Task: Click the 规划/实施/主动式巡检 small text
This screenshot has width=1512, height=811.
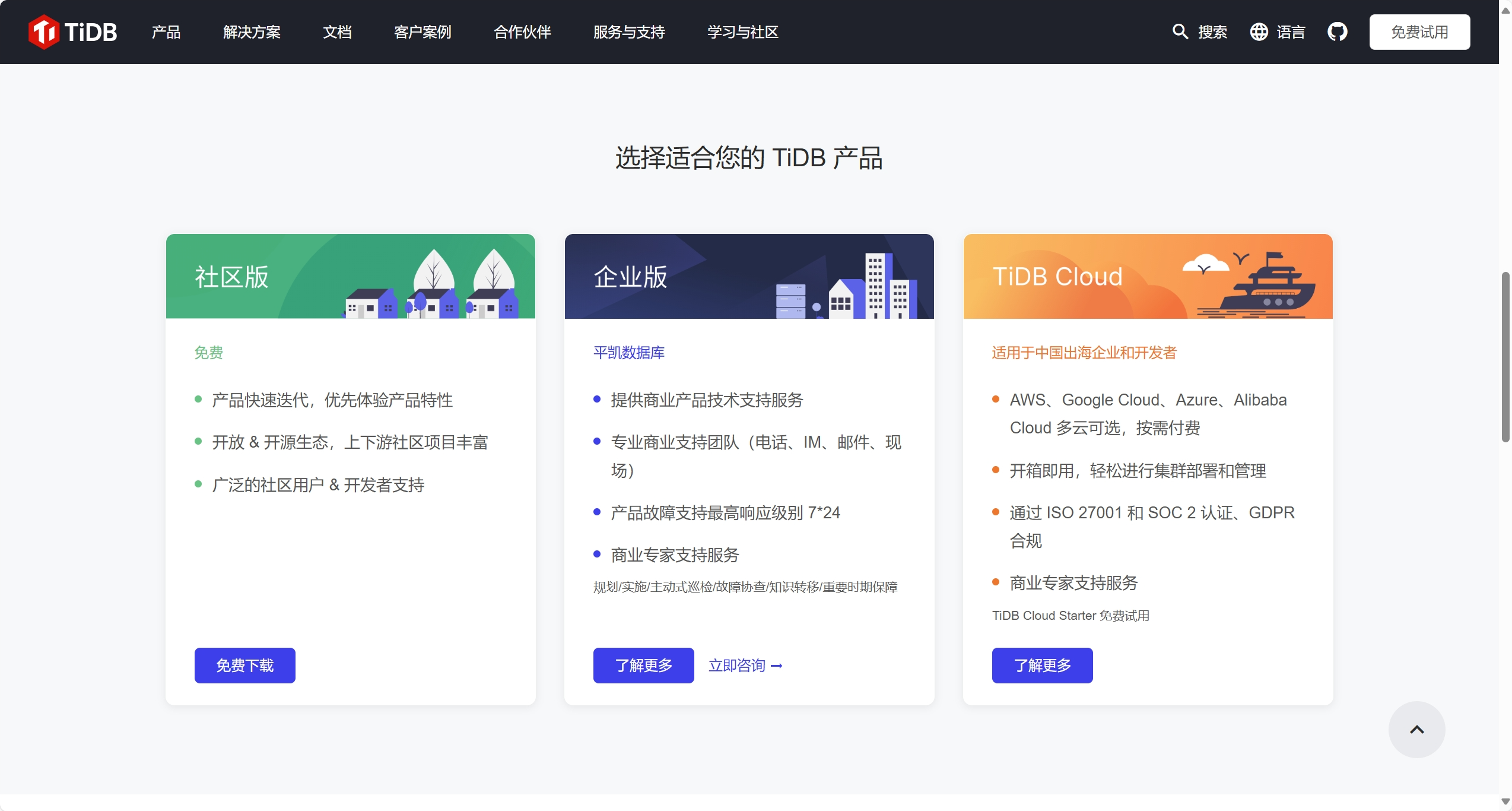Action: pos(745,587)
